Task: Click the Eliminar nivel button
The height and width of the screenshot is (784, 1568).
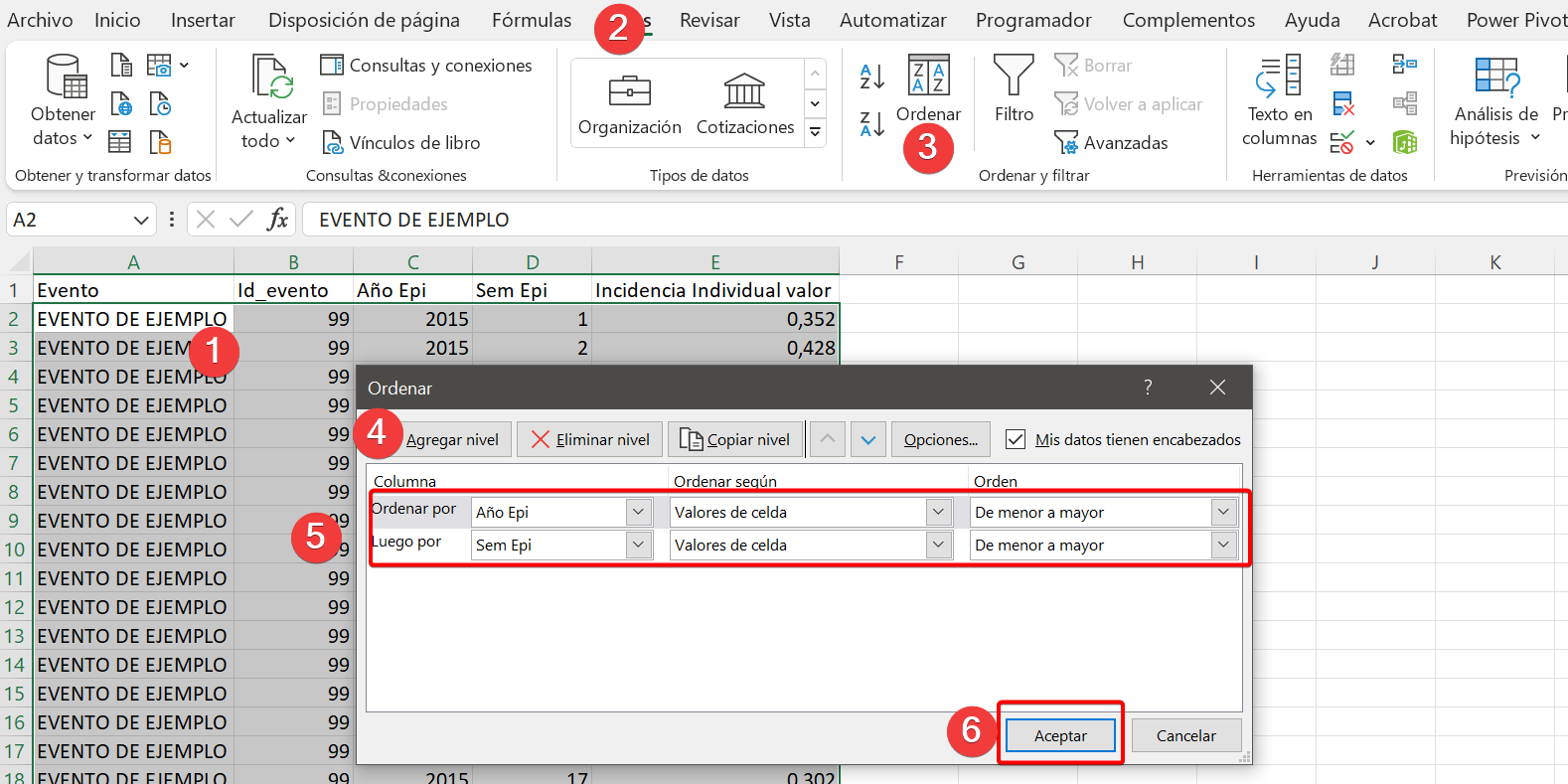Action: click(x=590, y=439)
